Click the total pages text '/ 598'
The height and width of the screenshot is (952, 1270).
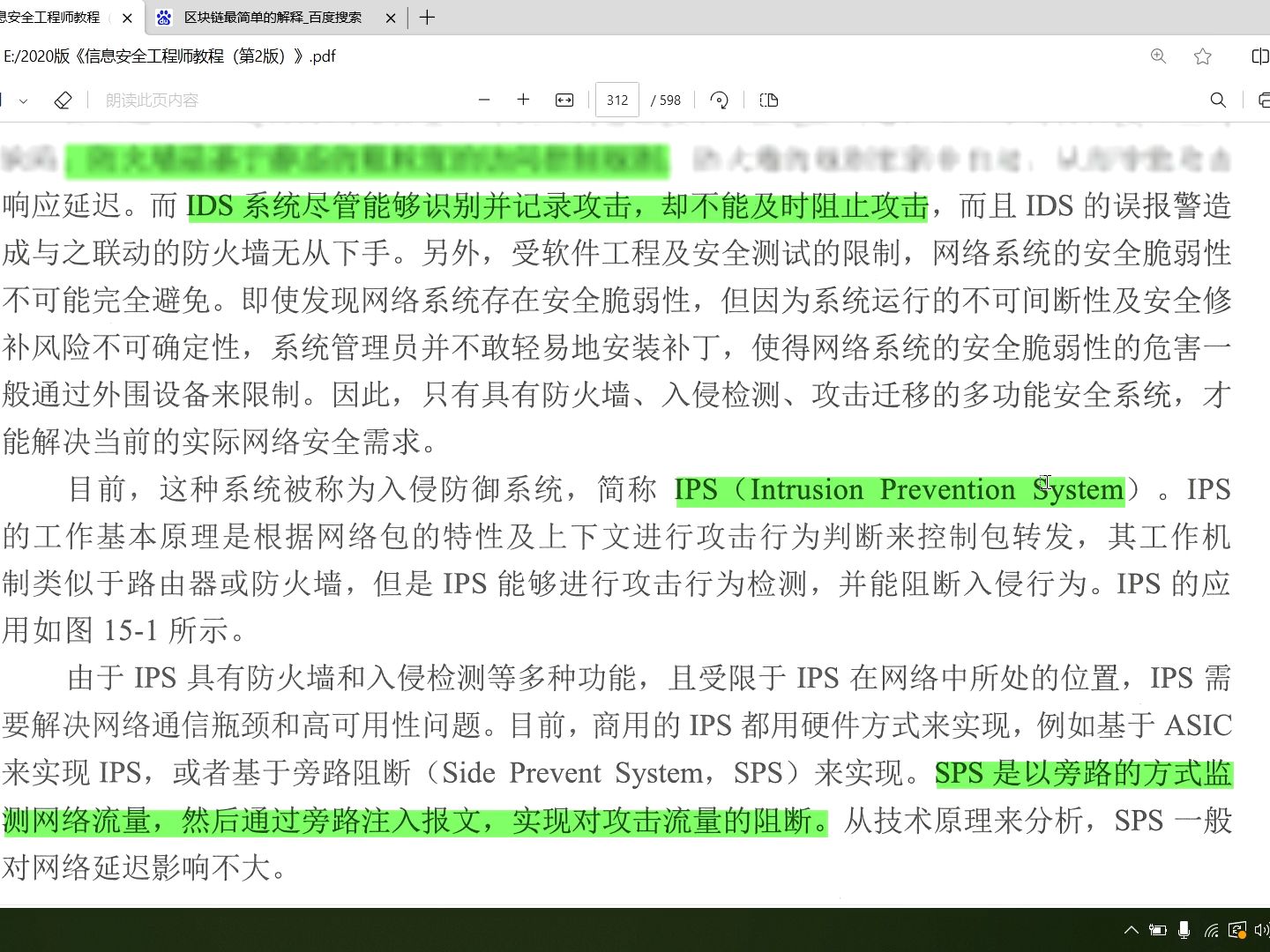coord(666,100)
